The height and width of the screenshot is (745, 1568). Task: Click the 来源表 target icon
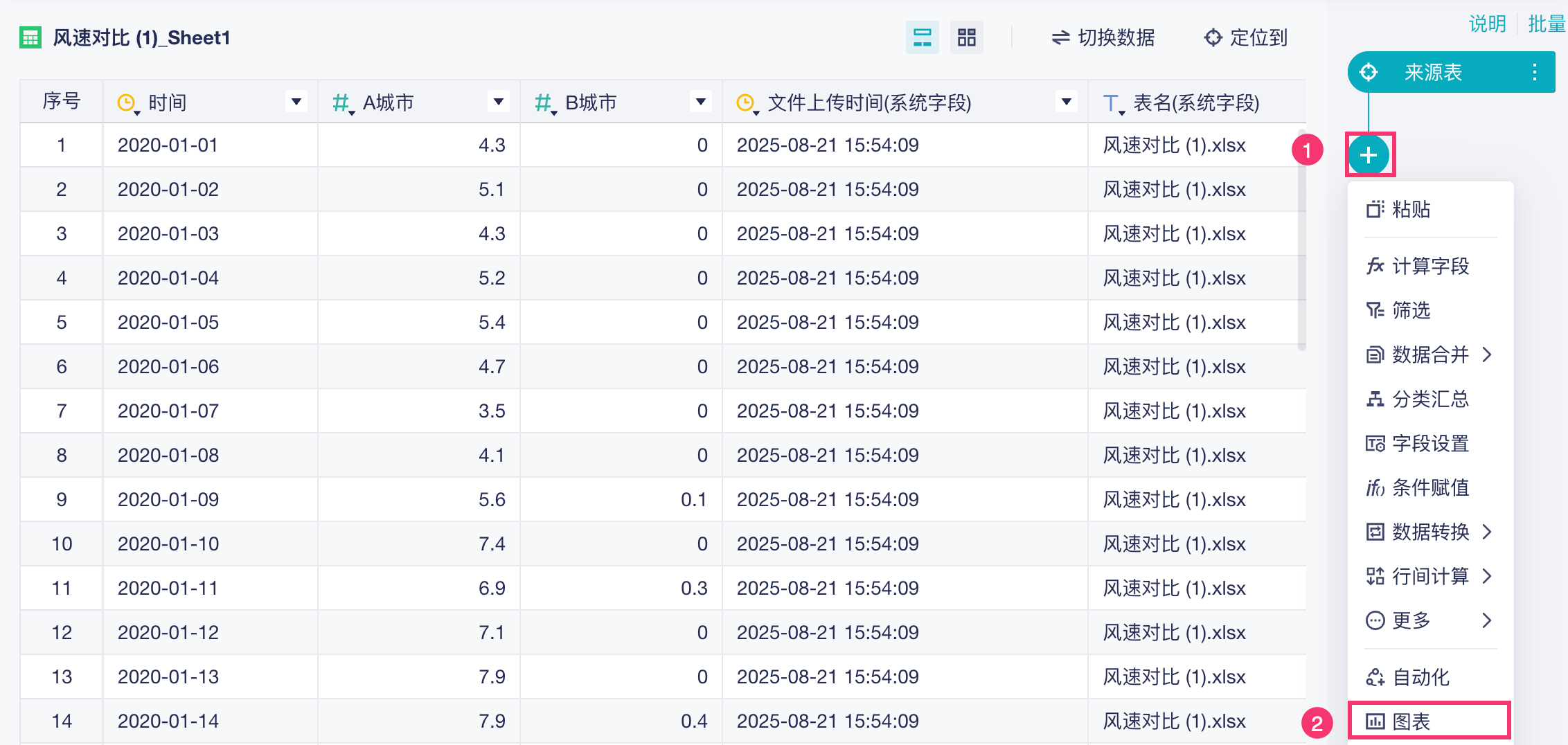click(1369, 72)
